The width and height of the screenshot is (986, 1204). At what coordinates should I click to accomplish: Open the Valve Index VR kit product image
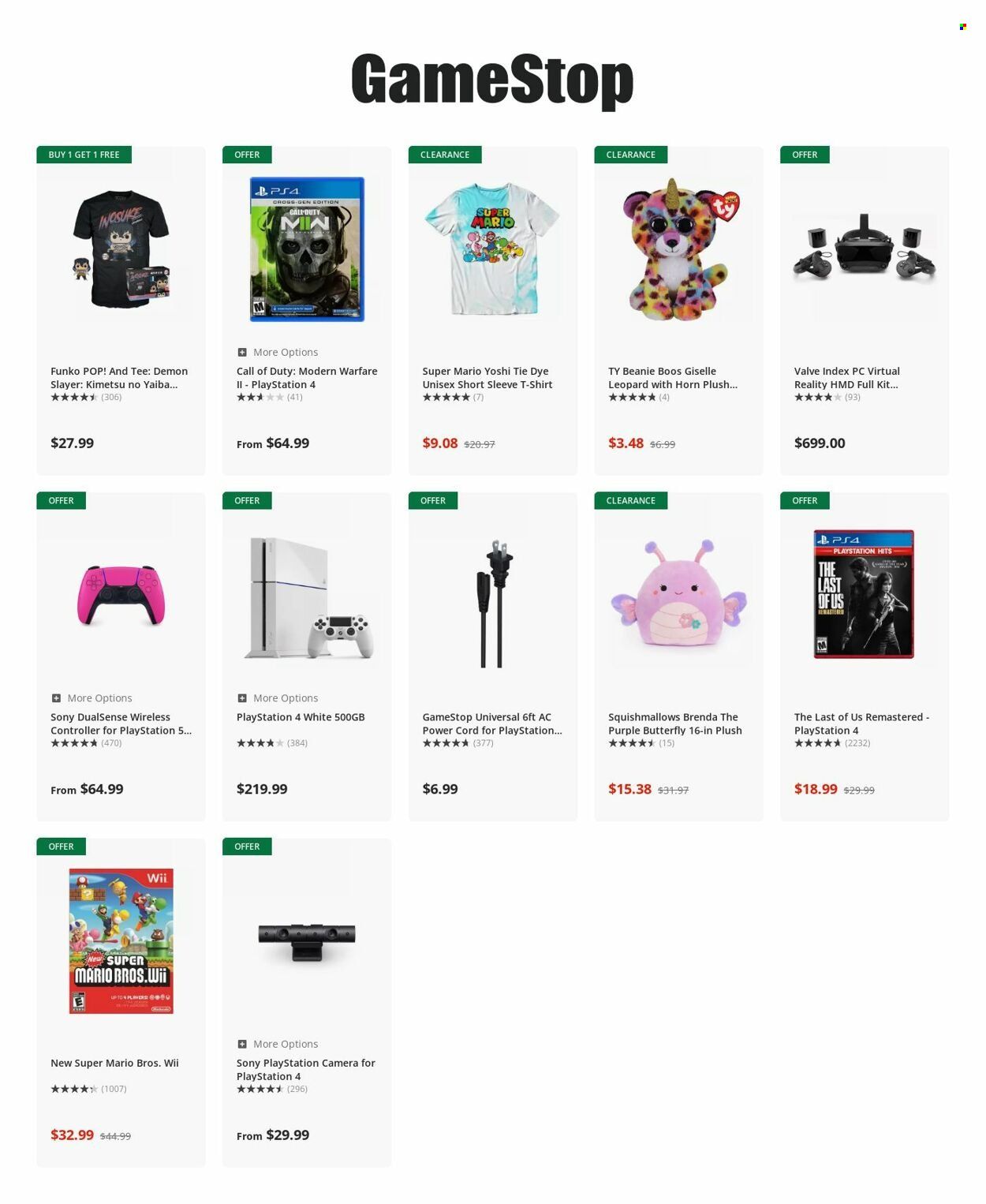[864, 248]
